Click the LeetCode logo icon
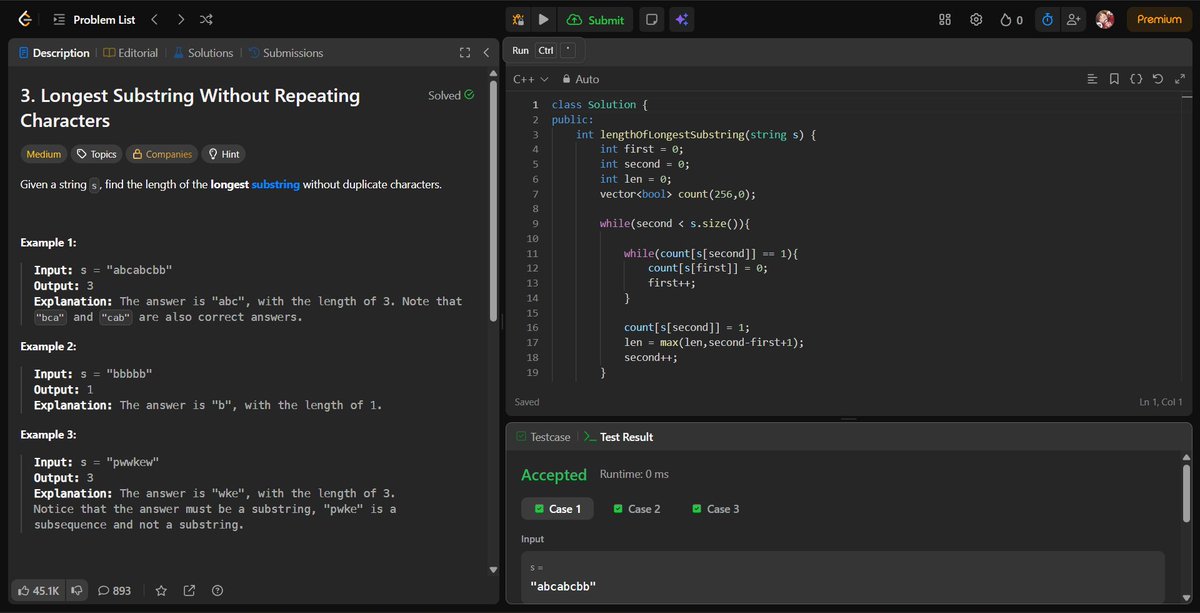Screen dimensions: 1200x613 23,19
